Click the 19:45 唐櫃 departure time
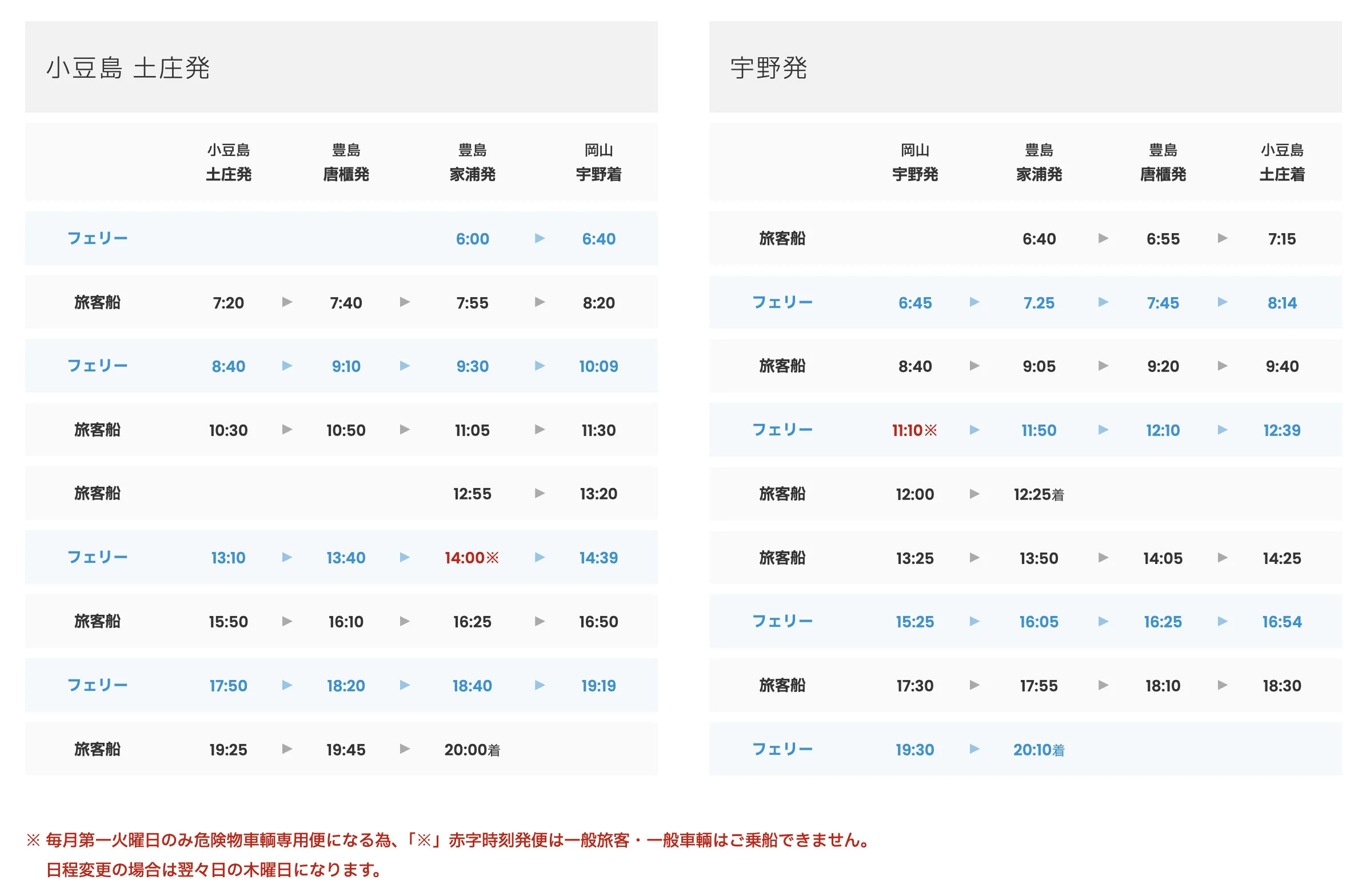 click(346, 749)
